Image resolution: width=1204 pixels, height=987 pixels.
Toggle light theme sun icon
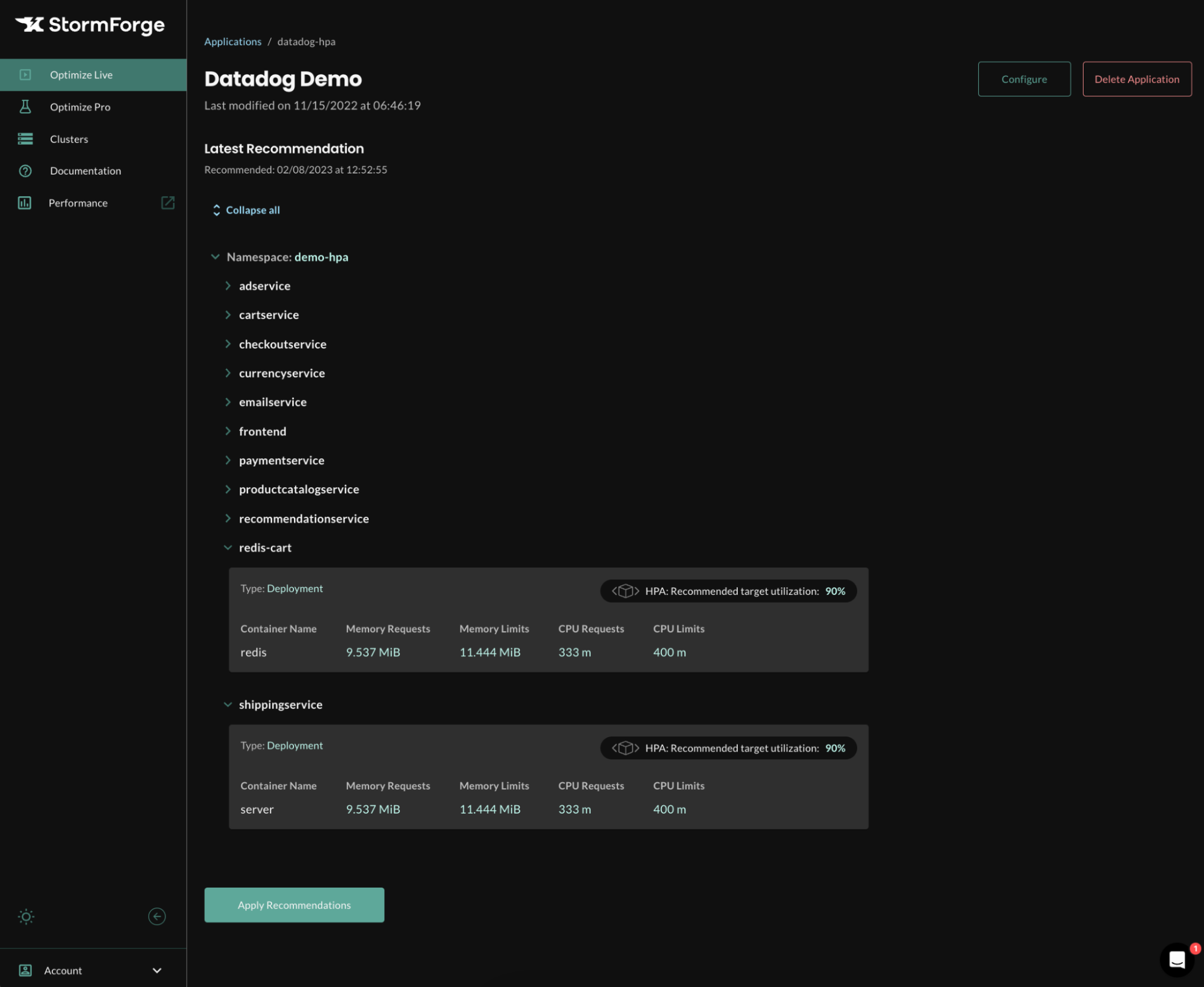pyautogui.click(x=26, y=917)
